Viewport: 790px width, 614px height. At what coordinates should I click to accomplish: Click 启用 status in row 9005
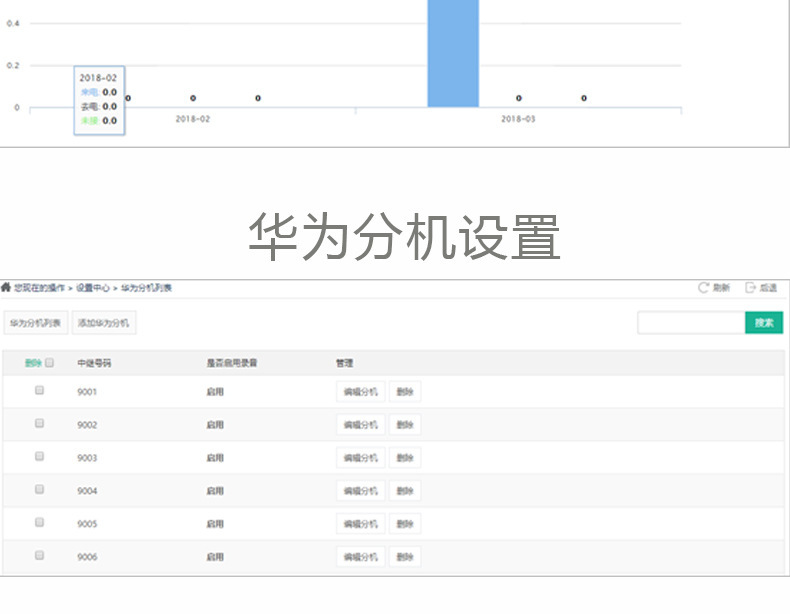215,524
